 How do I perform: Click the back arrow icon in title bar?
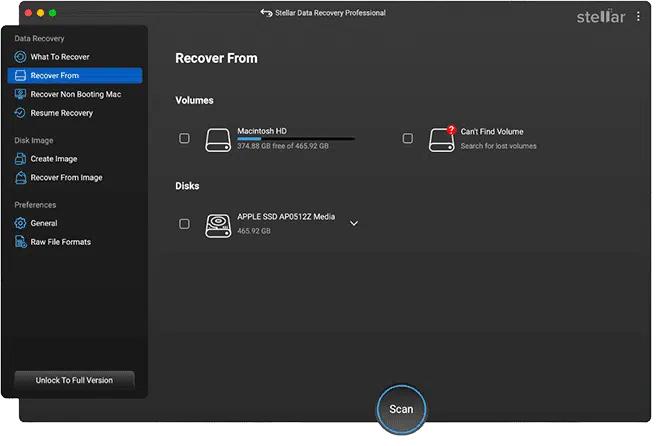point(266,13)
